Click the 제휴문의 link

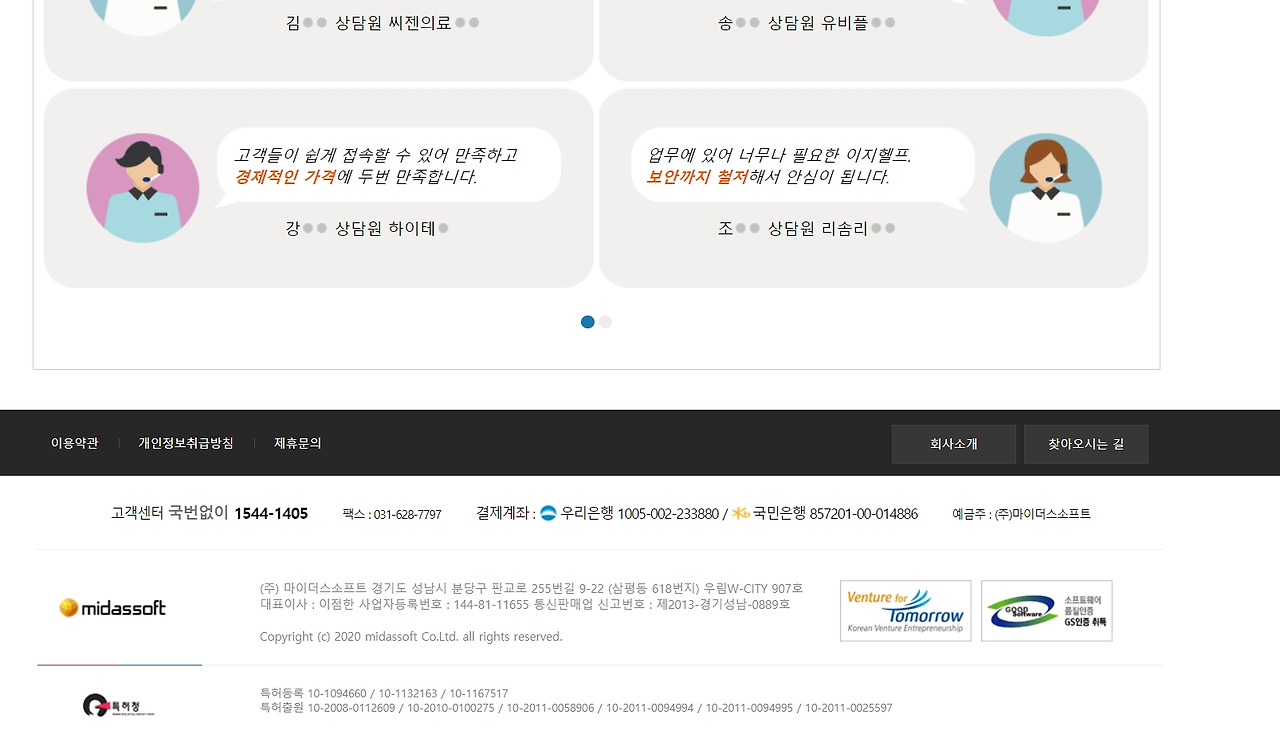pos(297,443)
